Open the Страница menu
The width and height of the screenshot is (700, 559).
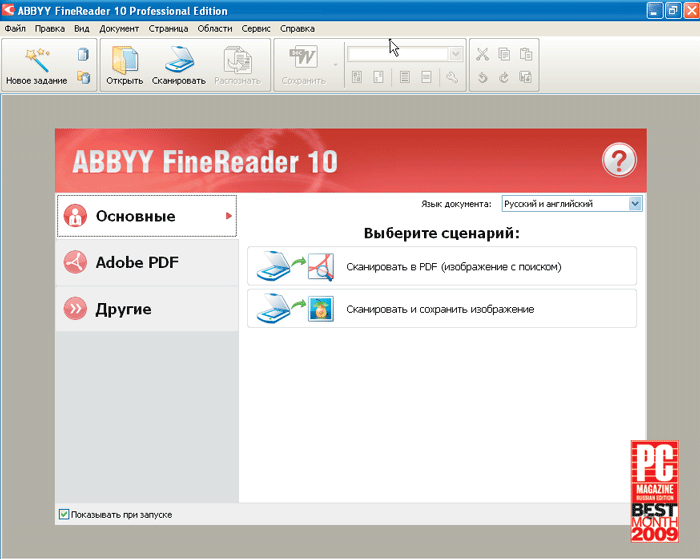click(168, 29)
